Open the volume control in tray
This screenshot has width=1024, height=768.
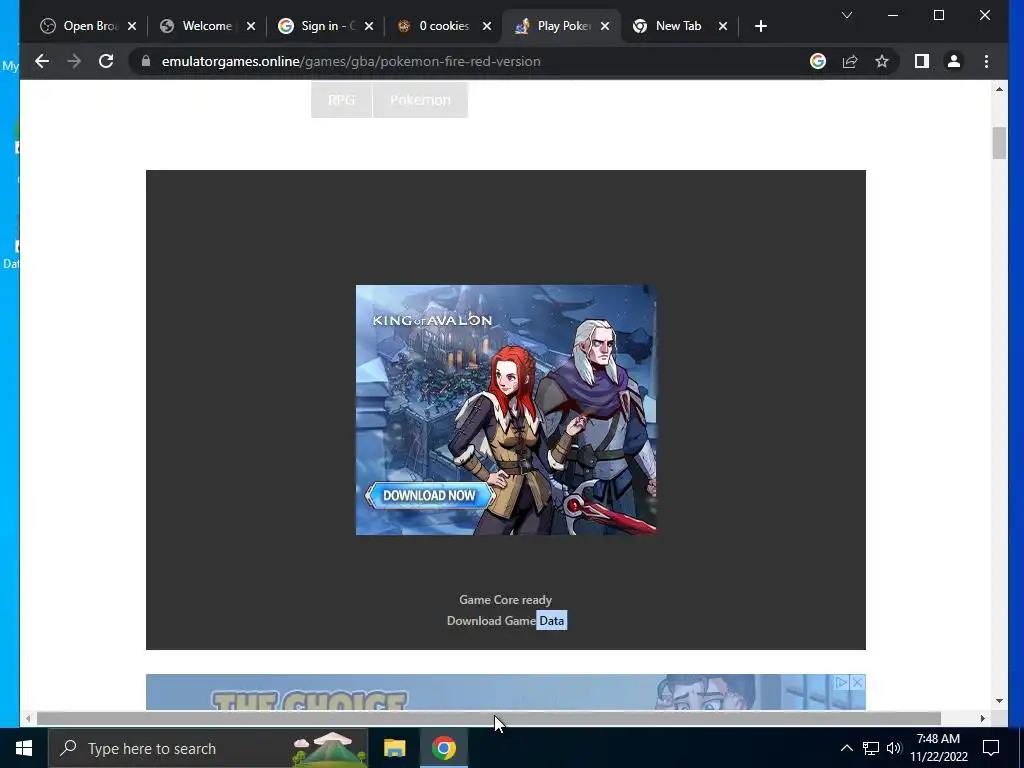click(894, 748)
